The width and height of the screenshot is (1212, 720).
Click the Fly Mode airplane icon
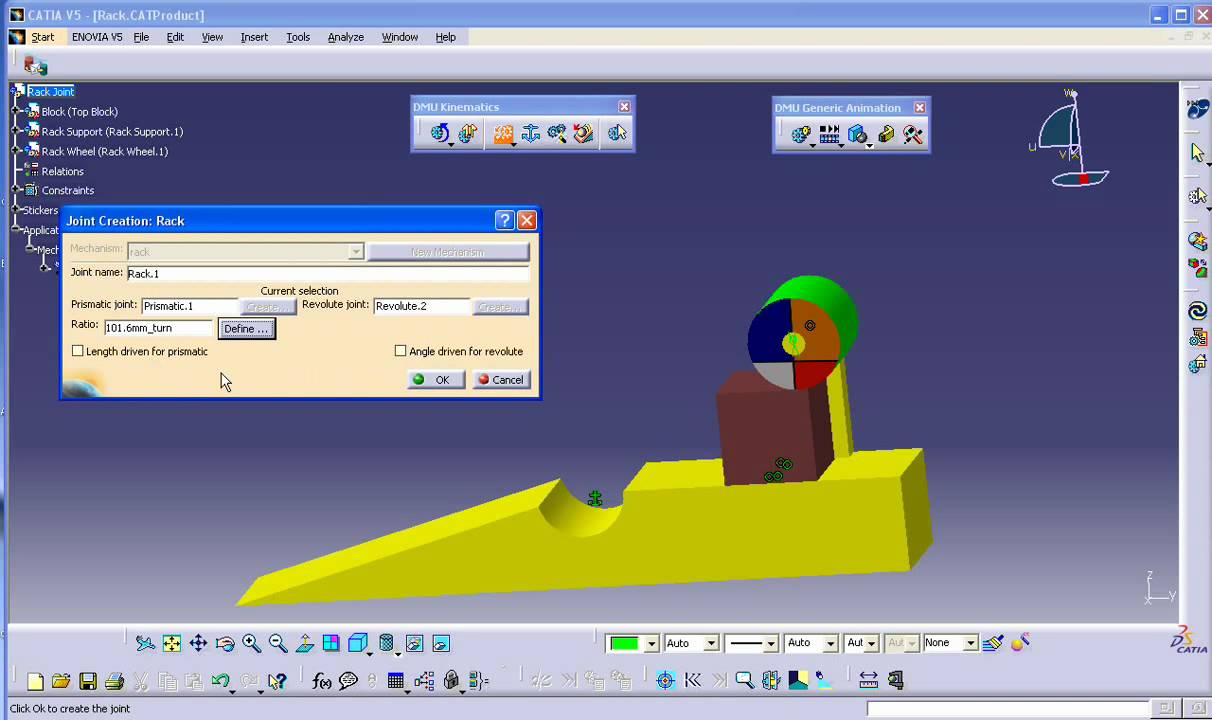(145, 643)
